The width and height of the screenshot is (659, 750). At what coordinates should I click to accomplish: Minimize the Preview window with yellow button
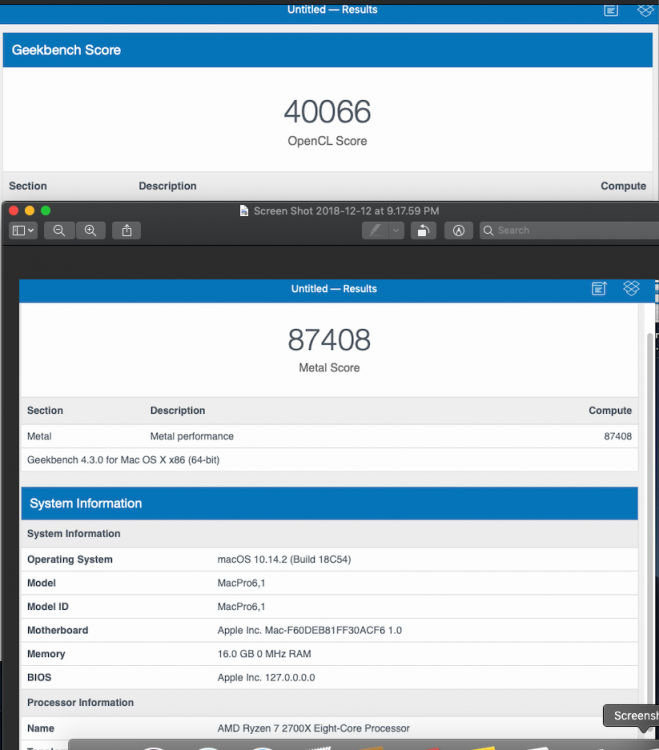pos(30,211)
